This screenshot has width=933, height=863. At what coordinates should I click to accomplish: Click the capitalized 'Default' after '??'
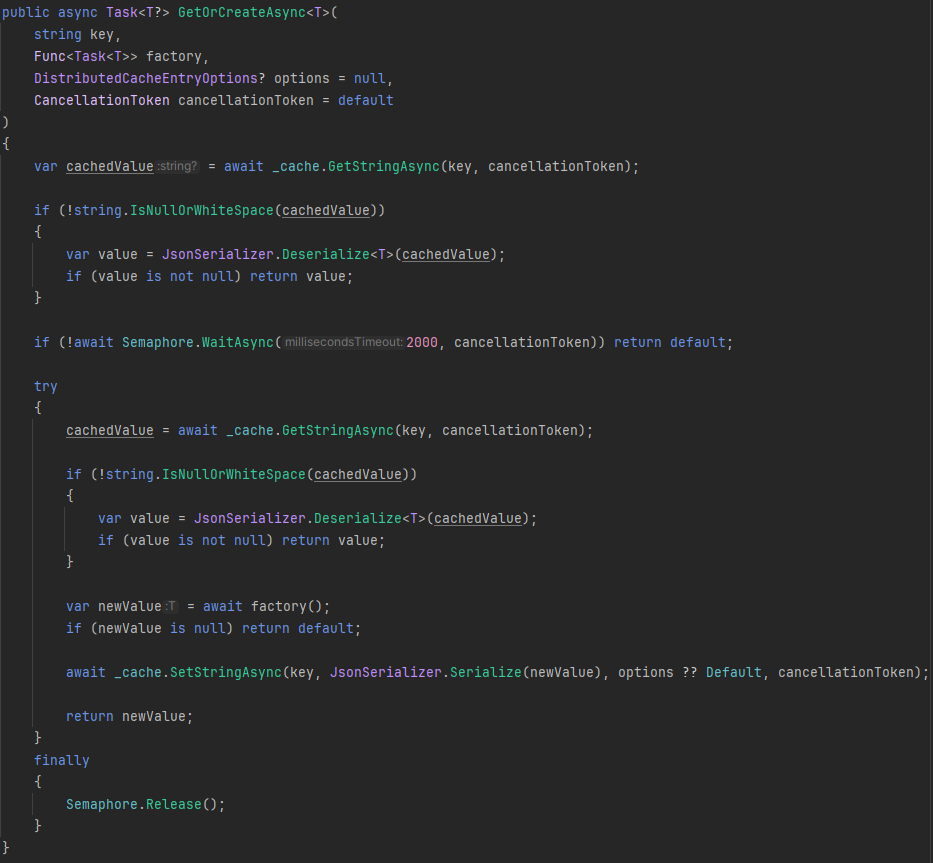(x=734, y=673)
